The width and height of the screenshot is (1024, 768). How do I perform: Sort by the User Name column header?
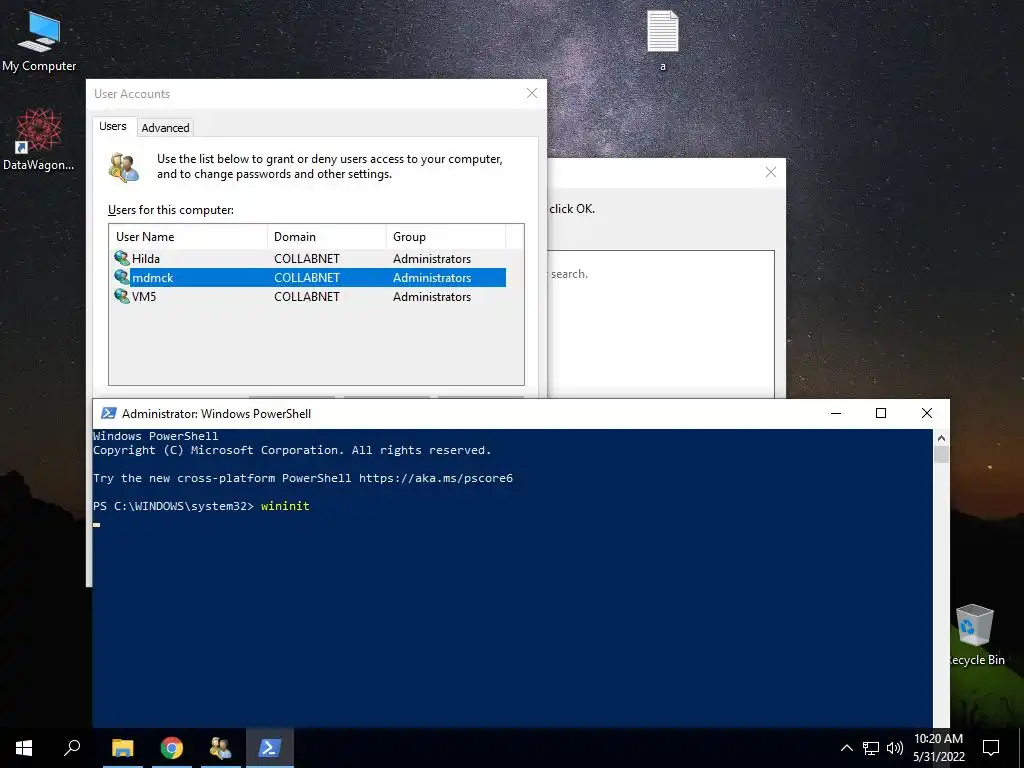(188, 236)
